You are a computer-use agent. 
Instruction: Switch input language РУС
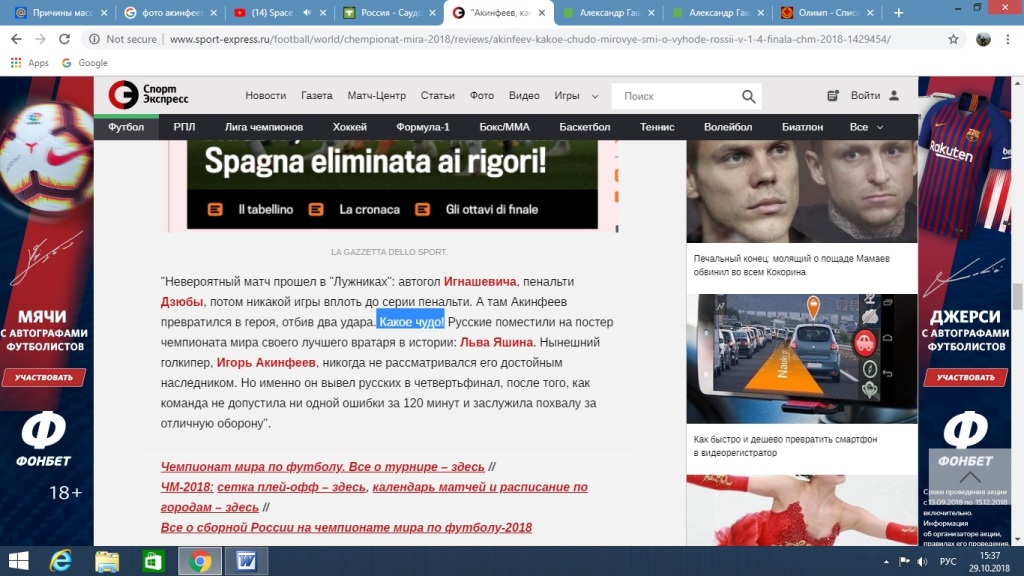point(948,562)
